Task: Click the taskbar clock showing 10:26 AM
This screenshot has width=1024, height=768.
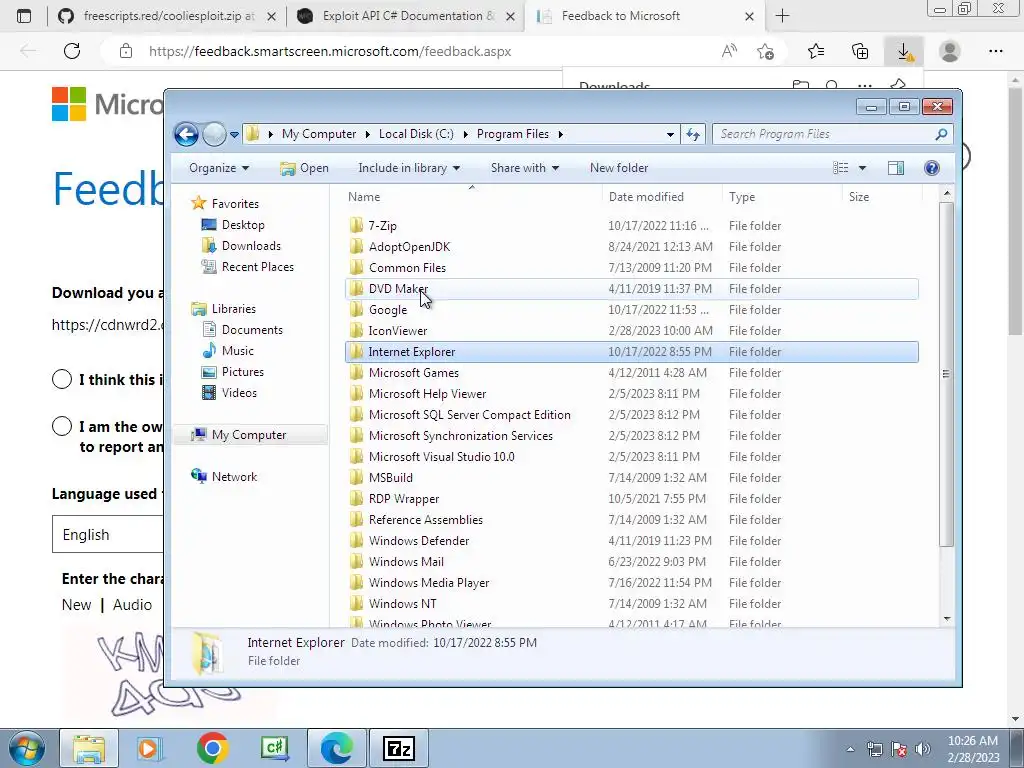Action: tap(972, 749)
